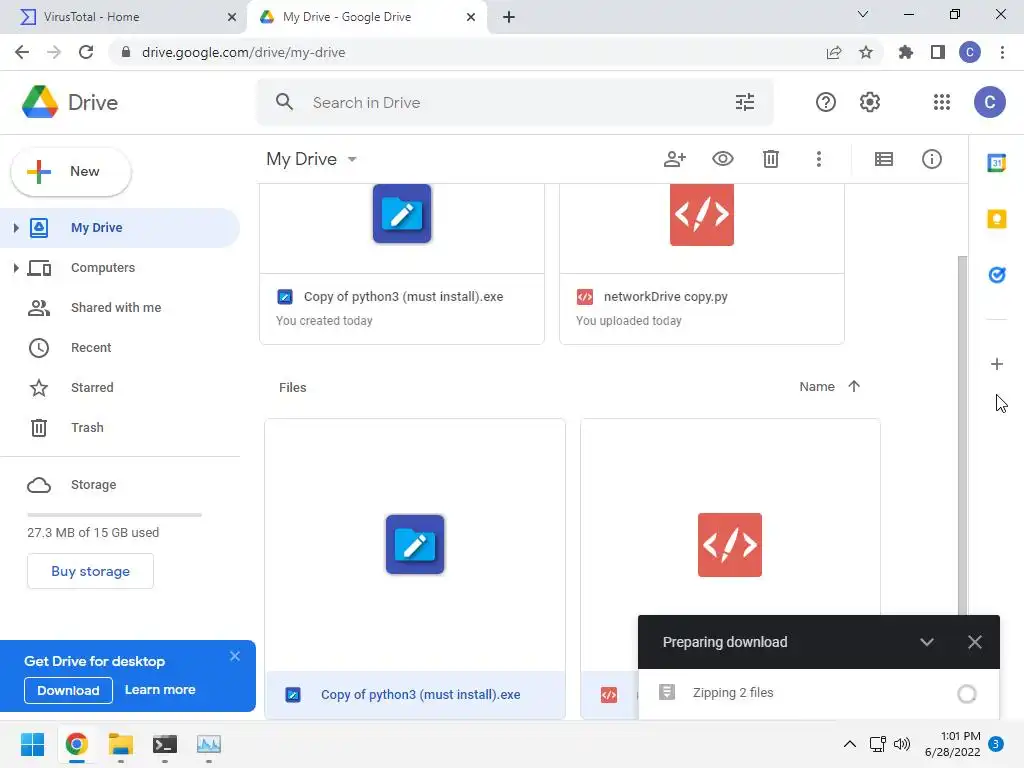Image resolution: width=1024 pixels, height=768 pixels.
Task: Open File Explorer from taskbar
Action: [x=120, y=744]
